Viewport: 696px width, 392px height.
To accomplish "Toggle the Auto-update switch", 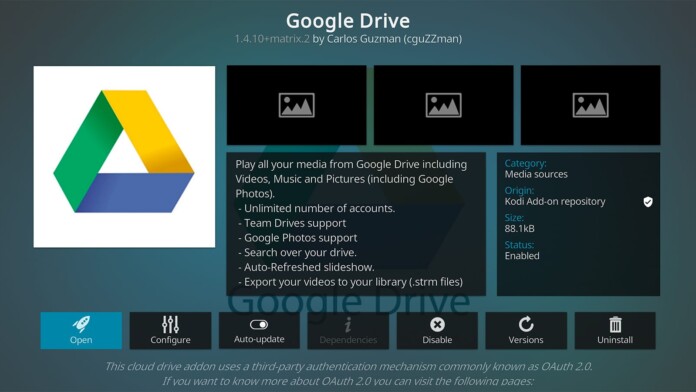I will (x=259, y=330).
